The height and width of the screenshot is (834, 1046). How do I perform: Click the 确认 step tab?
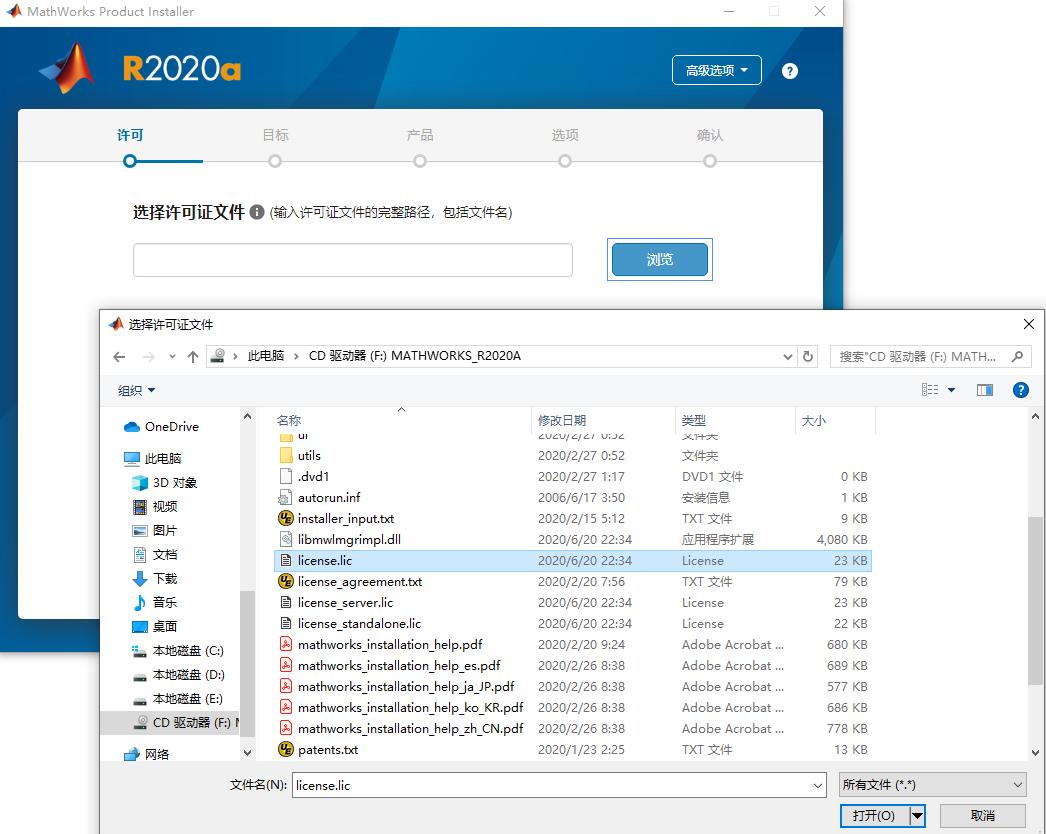709,135
